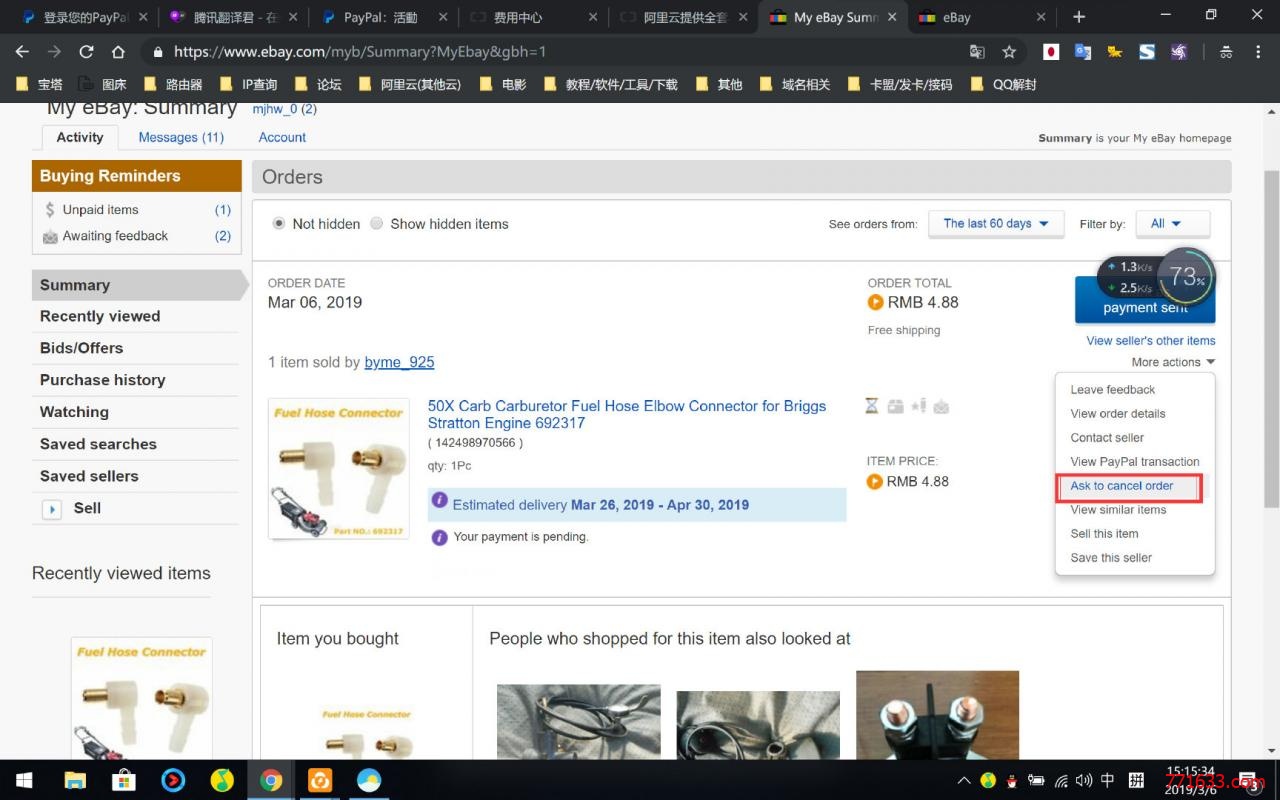Open File Explorer from taskbar
This screenshot has height=800, width=1280.
pos(75,780)
